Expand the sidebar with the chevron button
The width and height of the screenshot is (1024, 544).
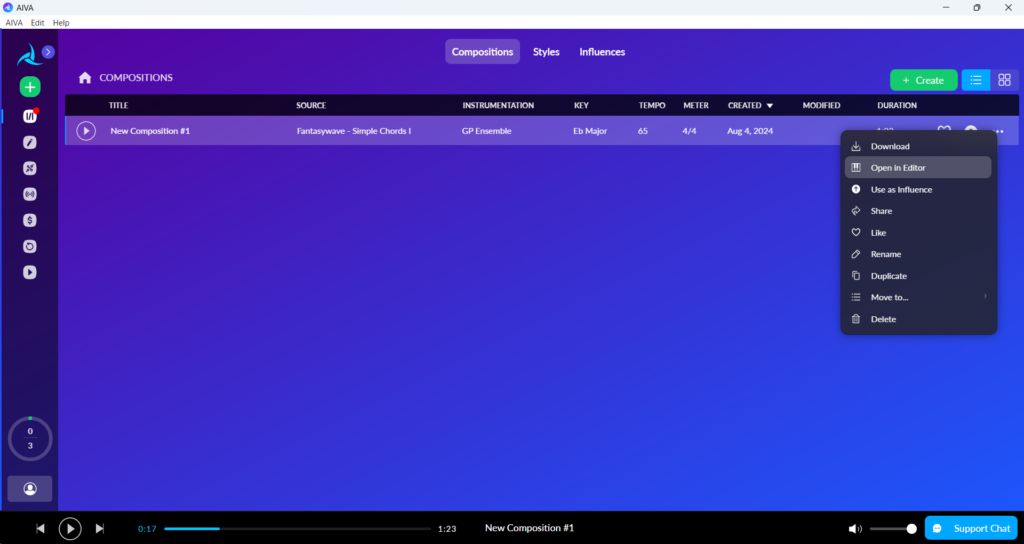coord(48,52)
